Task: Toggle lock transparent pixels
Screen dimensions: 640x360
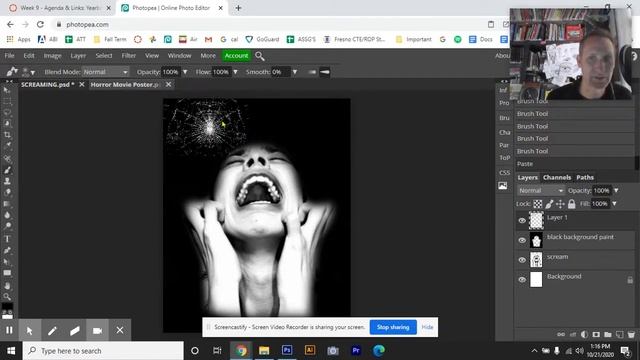Action: (x=538, y=204)
